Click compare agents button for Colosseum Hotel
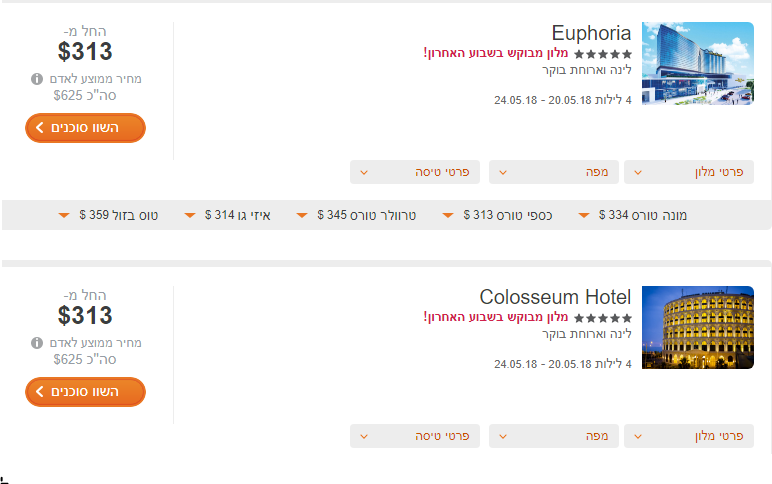The width and height of the screenshot is (772, 484). pos(85,392)
